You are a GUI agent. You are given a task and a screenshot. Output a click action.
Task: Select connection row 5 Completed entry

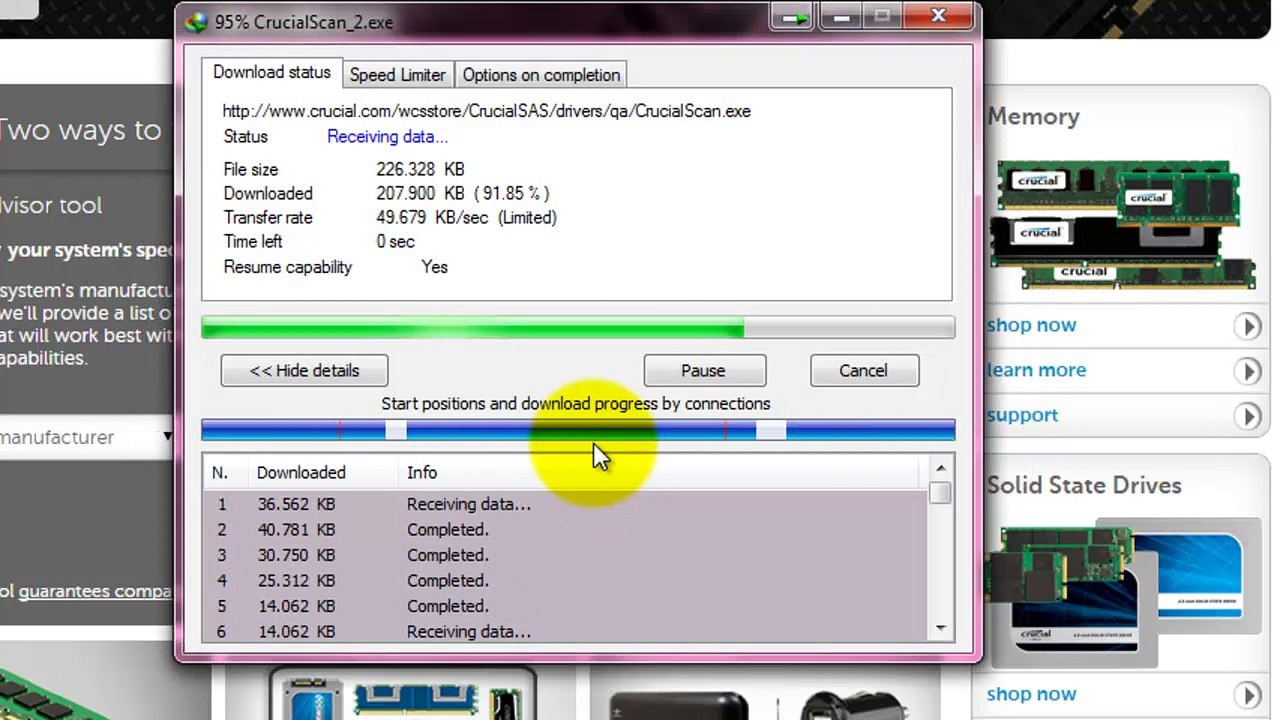tap(565, 606)
